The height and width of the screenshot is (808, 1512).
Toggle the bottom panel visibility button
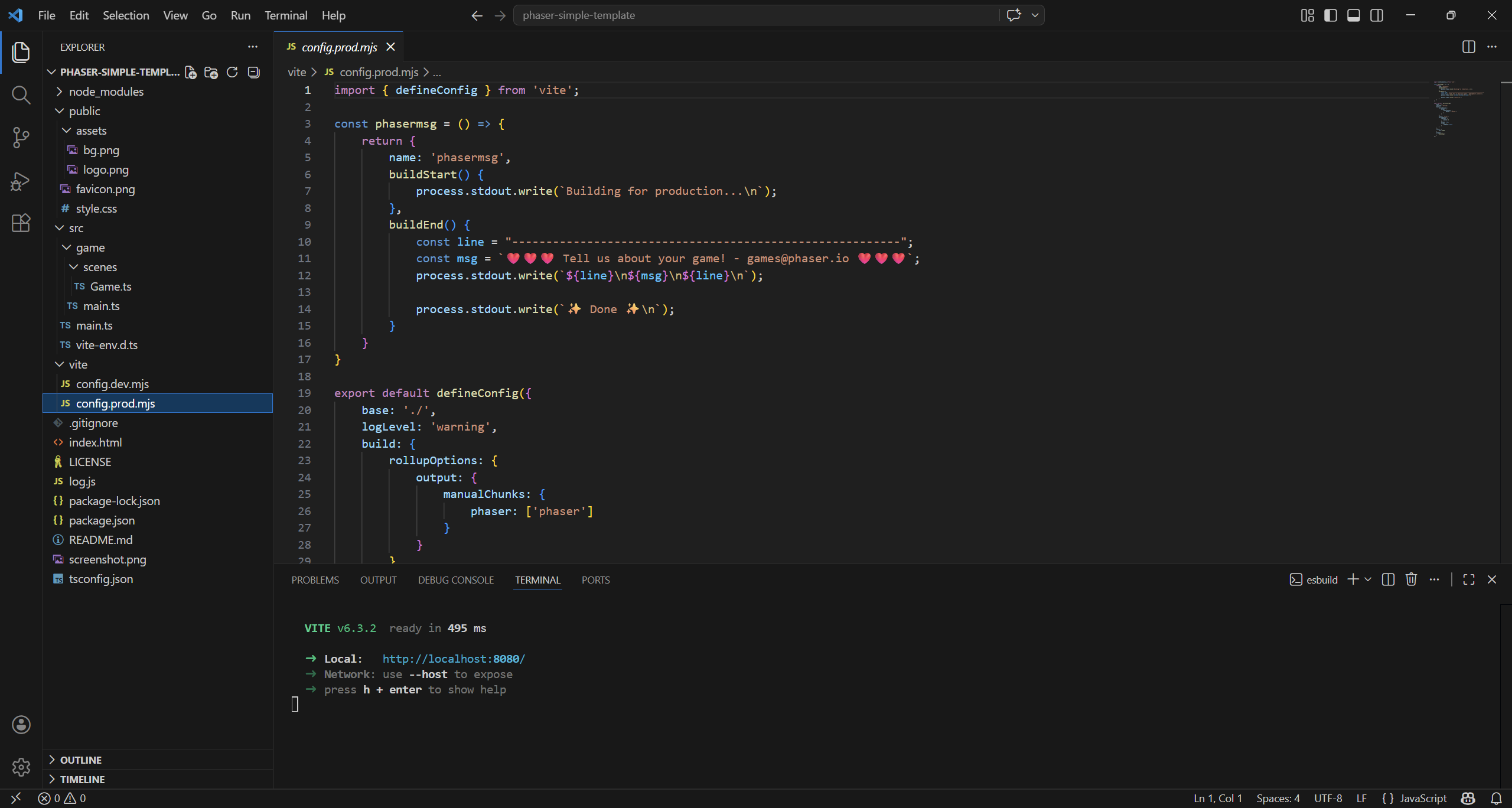coord(1353,15)
